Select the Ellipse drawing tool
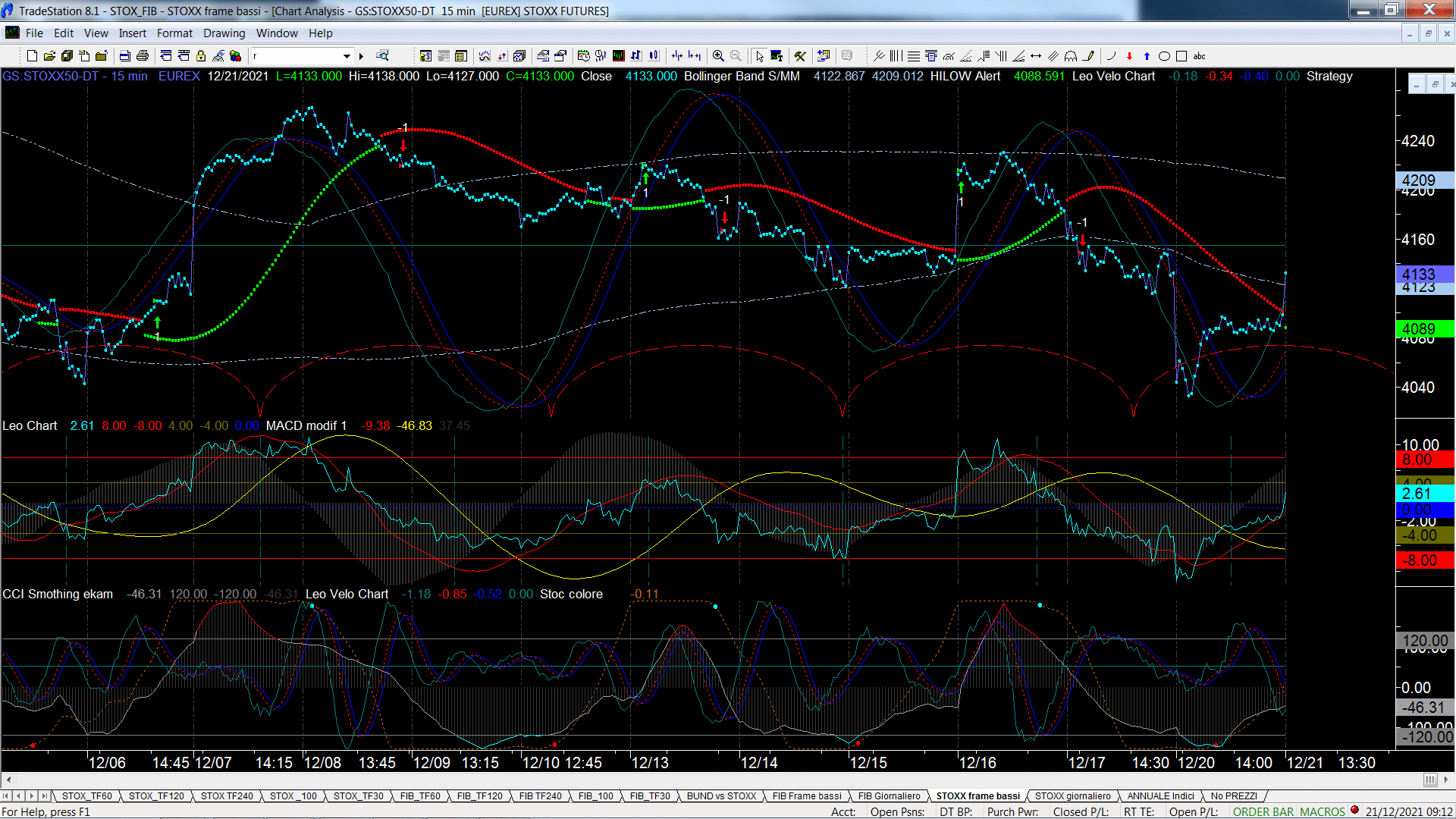 [x=1164, y=55]
